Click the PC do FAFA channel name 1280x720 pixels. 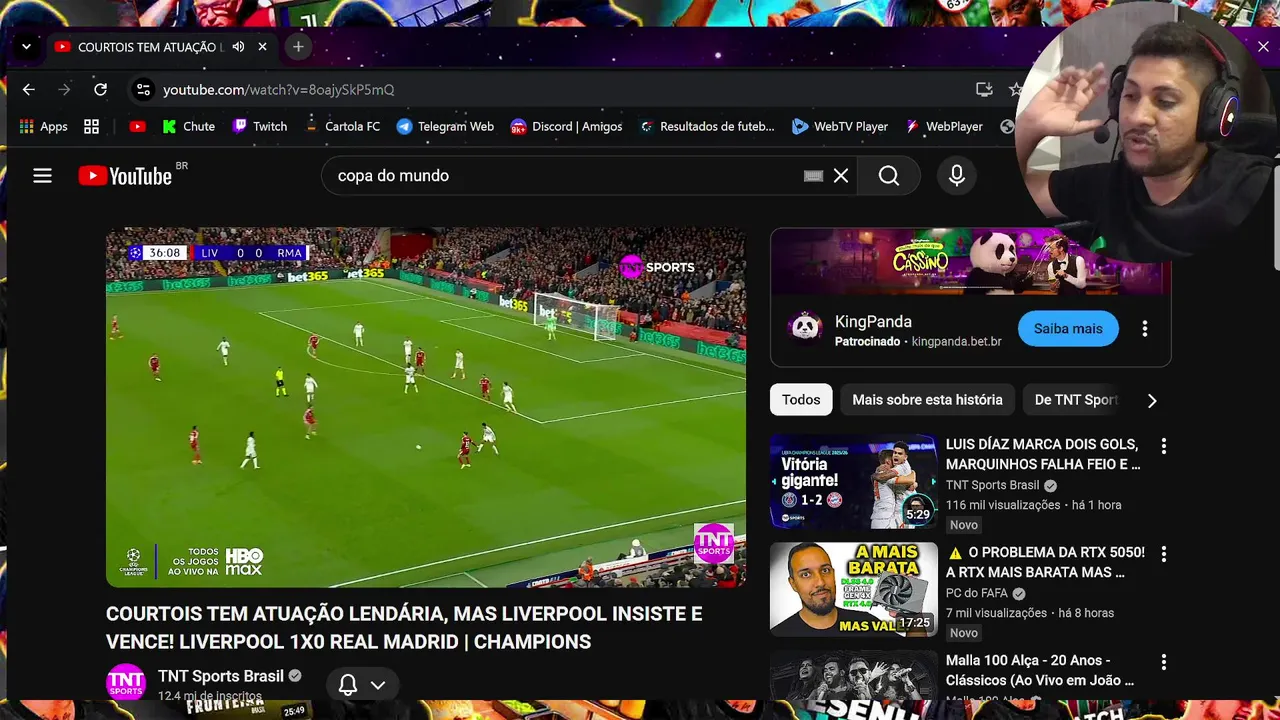977,593
